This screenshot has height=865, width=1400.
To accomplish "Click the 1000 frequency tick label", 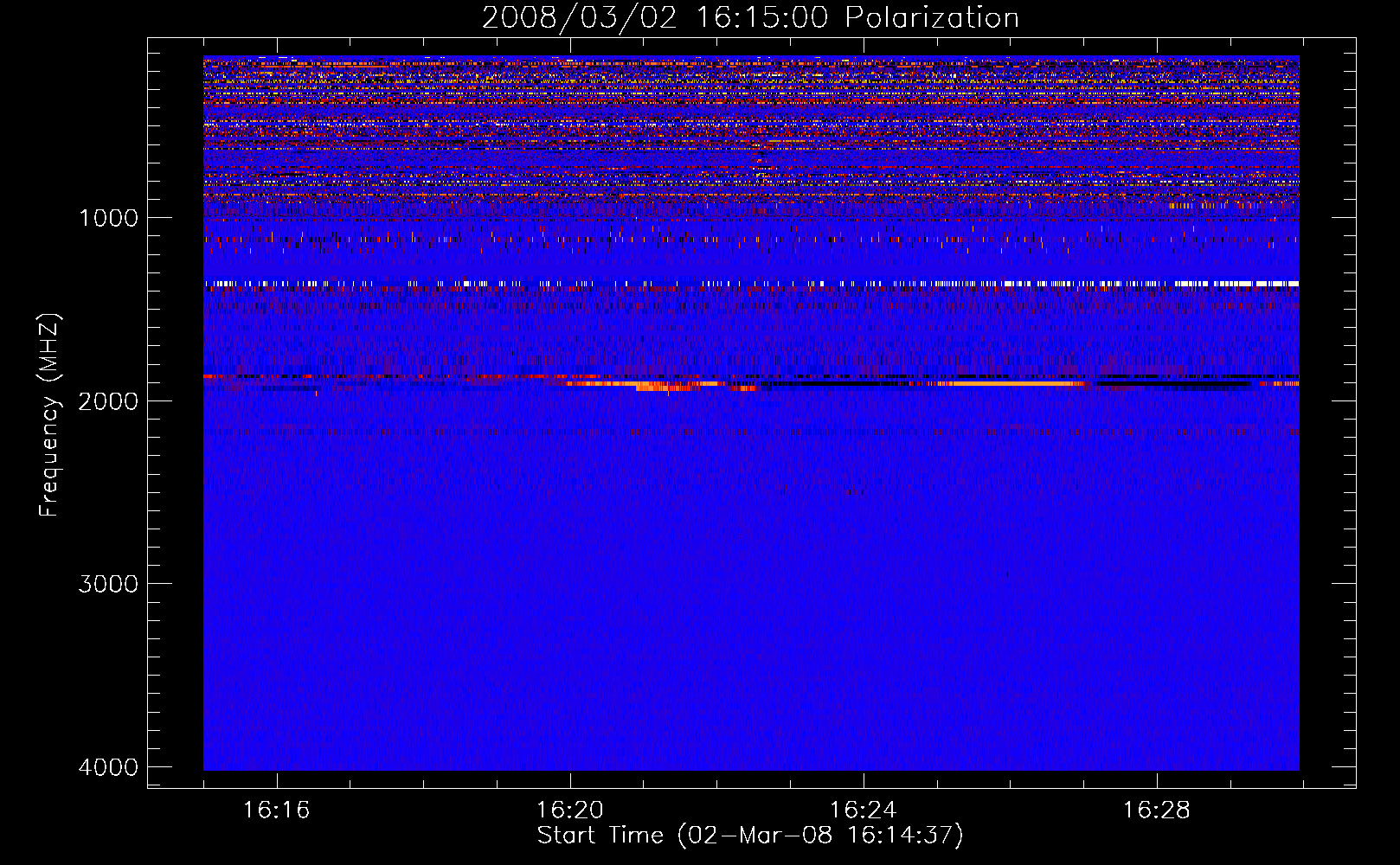I will [108, 218].
